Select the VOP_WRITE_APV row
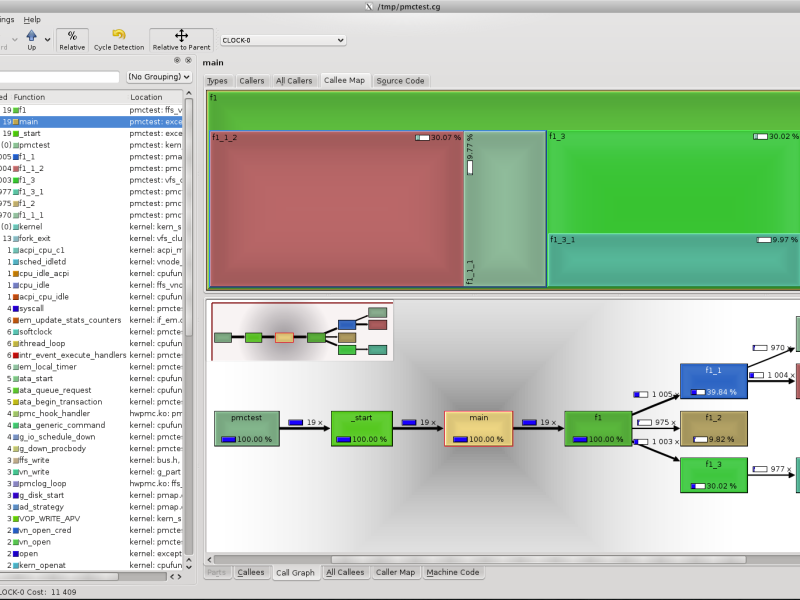 click(x=91, y=518)
